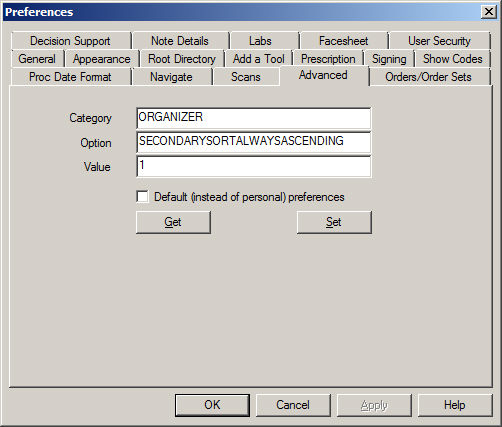This screenshot has height=427, width=502.
Task: Open the Appearance tab
Action: click(x=102, y=59)
